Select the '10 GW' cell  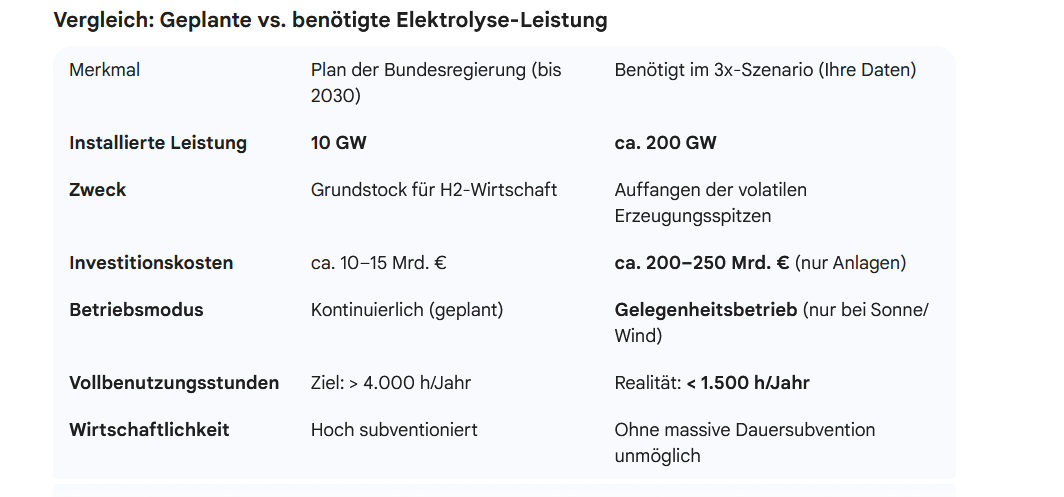click(339, 143)
